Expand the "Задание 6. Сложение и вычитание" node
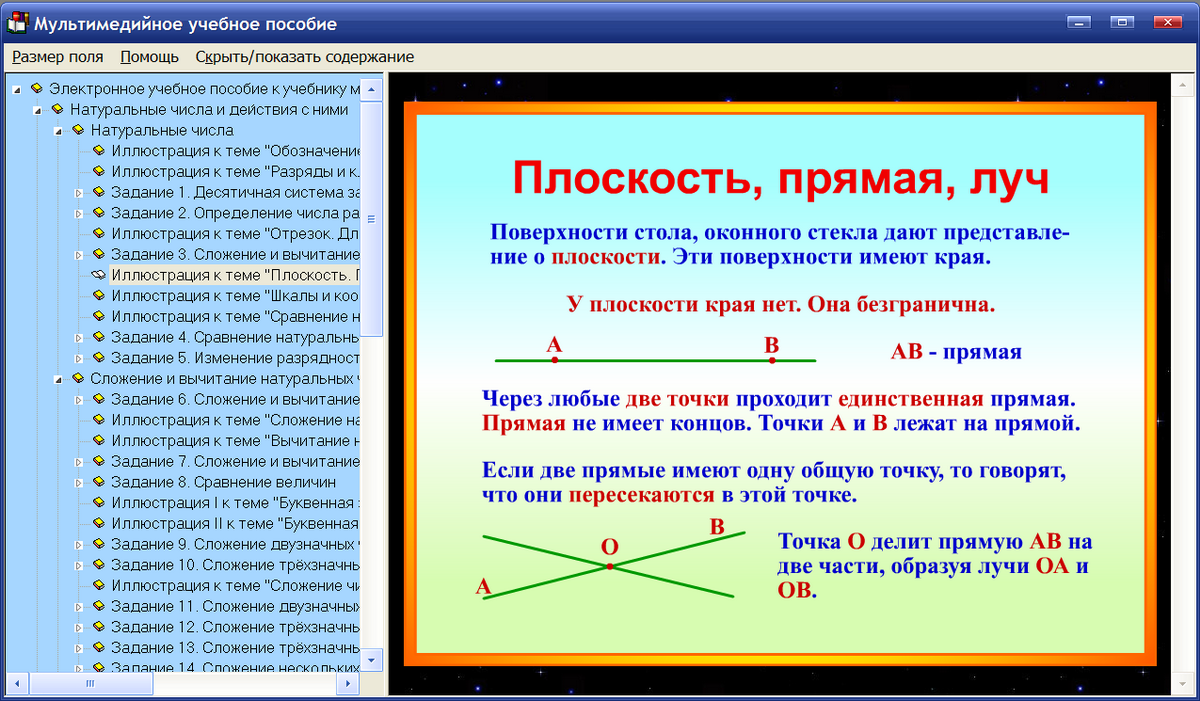 [x=80, y=399]
